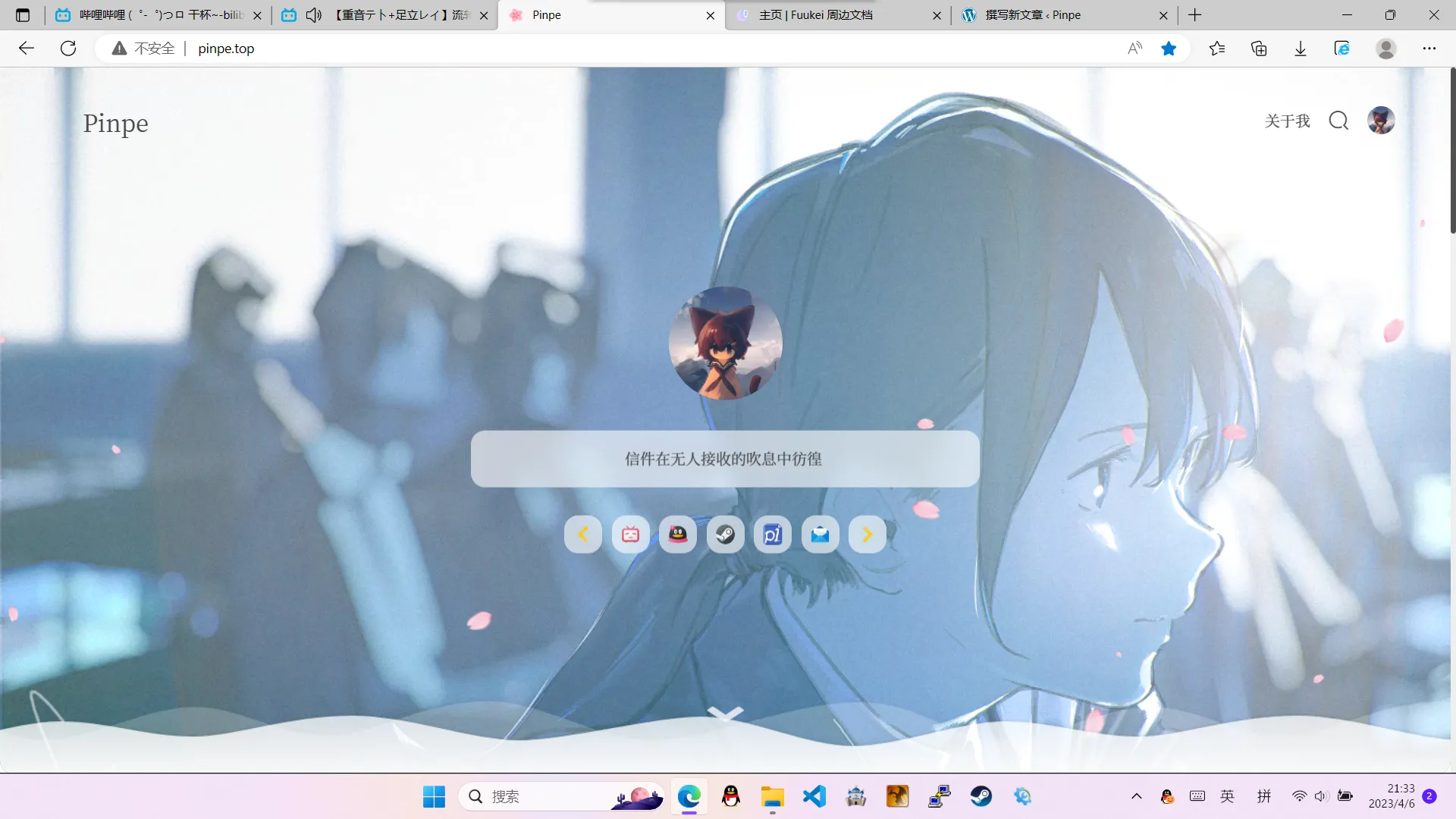Open the Favorites list icon

tap(1217, 49)
